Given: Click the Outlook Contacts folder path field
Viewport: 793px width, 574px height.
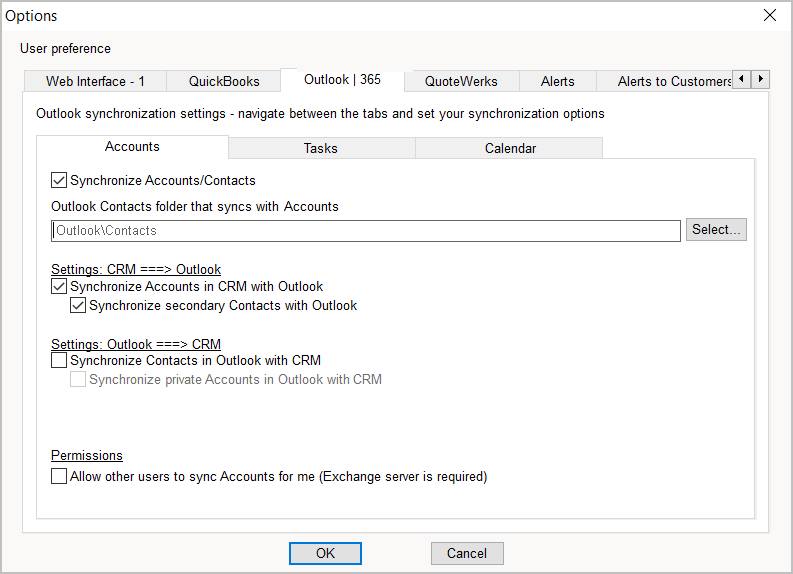Looking at the screenshot, I should pyautogui.click(x=365, y=231).
